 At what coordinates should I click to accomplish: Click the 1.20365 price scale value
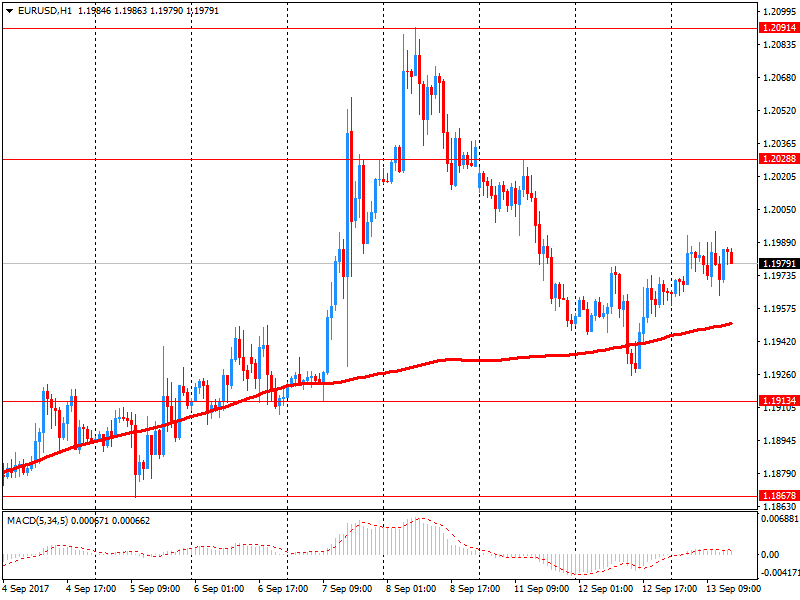780,144
